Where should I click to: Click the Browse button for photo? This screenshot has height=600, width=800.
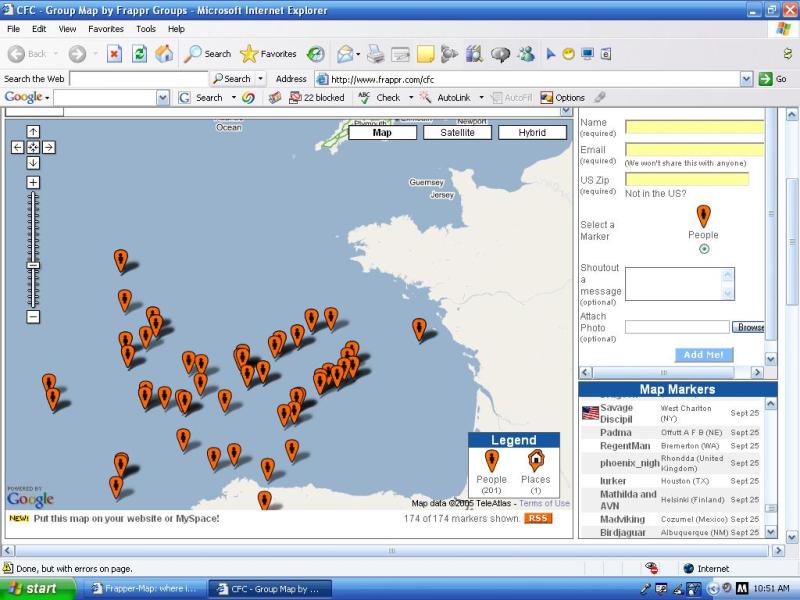tap(749, 327)
